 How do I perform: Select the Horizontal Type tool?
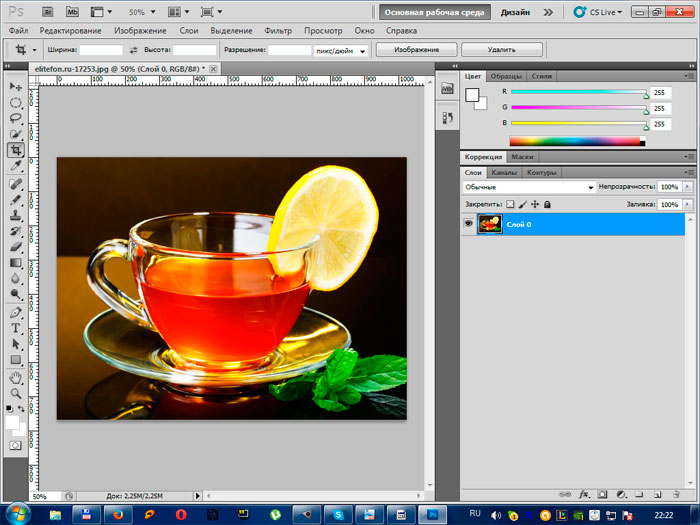[x=16, y=328]
